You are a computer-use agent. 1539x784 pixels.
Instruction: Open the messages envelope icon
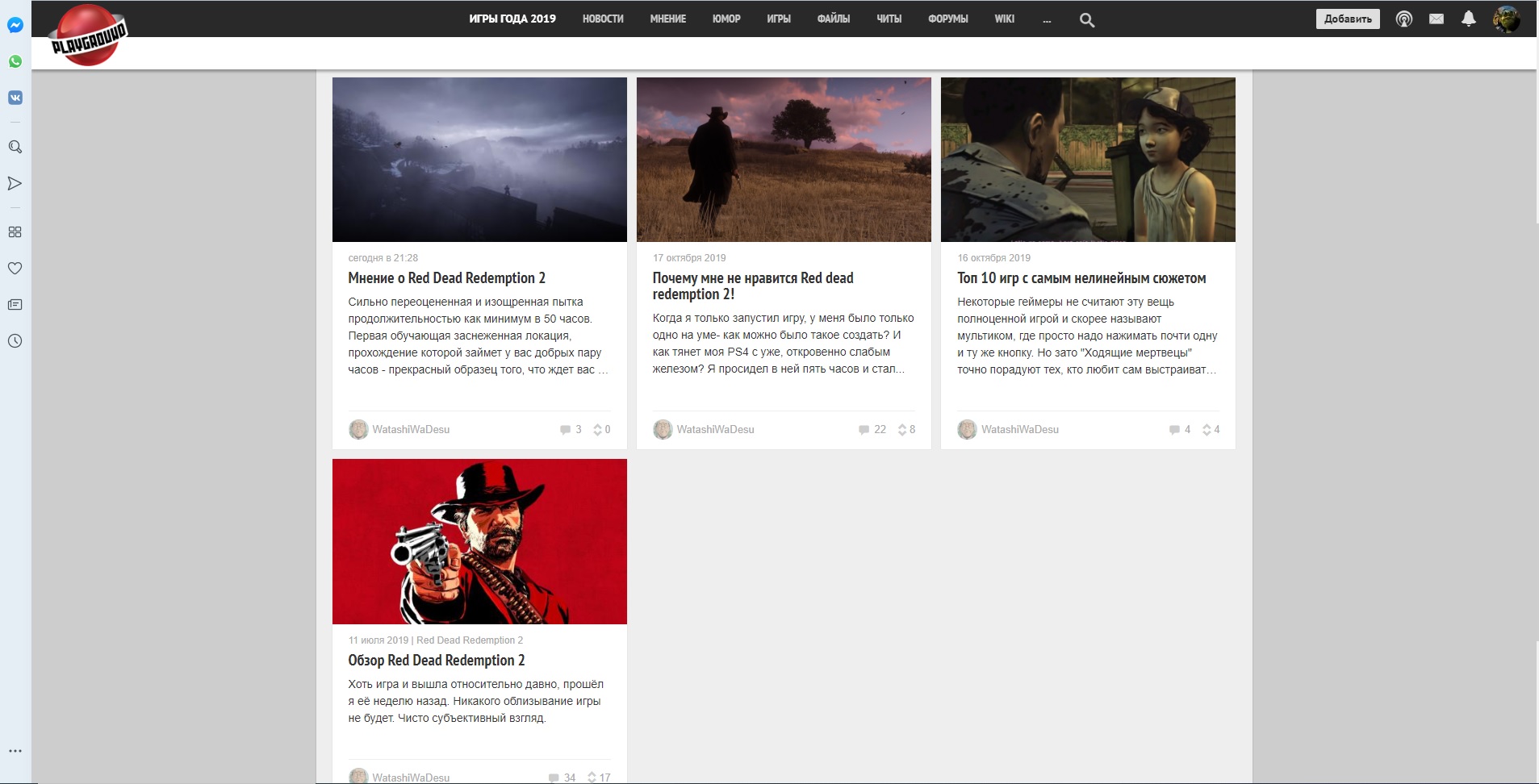pyautogui.click(x=1436, y=19)
